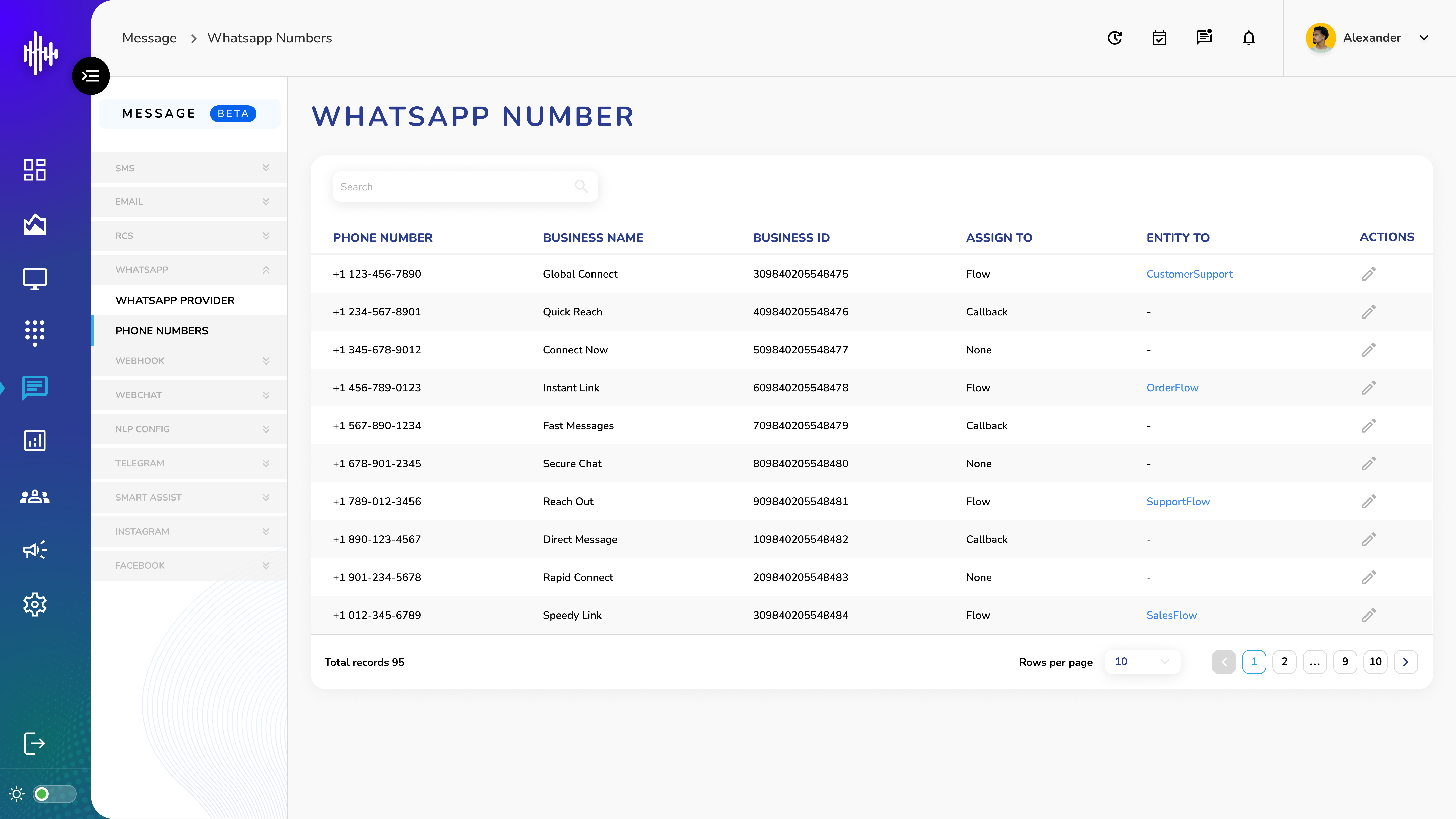This screenshot has width=1456, height=819.
Task: Edit the Speedy Link row
Action: [x=1368, y=615]
